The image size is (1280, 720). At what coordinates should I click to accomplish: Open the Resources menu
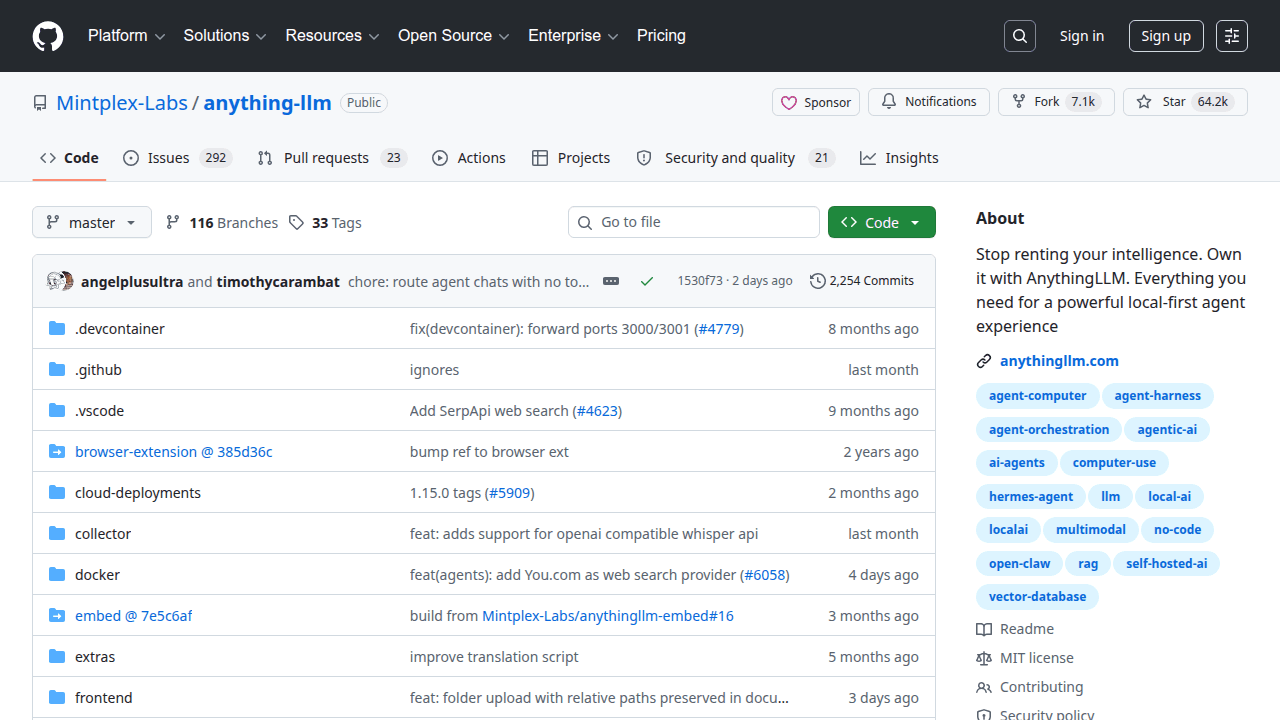tap(332, 36)
